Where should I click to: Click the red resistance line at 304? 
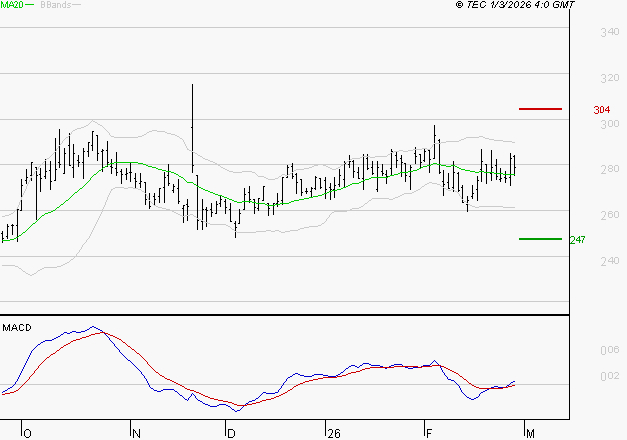540,108
